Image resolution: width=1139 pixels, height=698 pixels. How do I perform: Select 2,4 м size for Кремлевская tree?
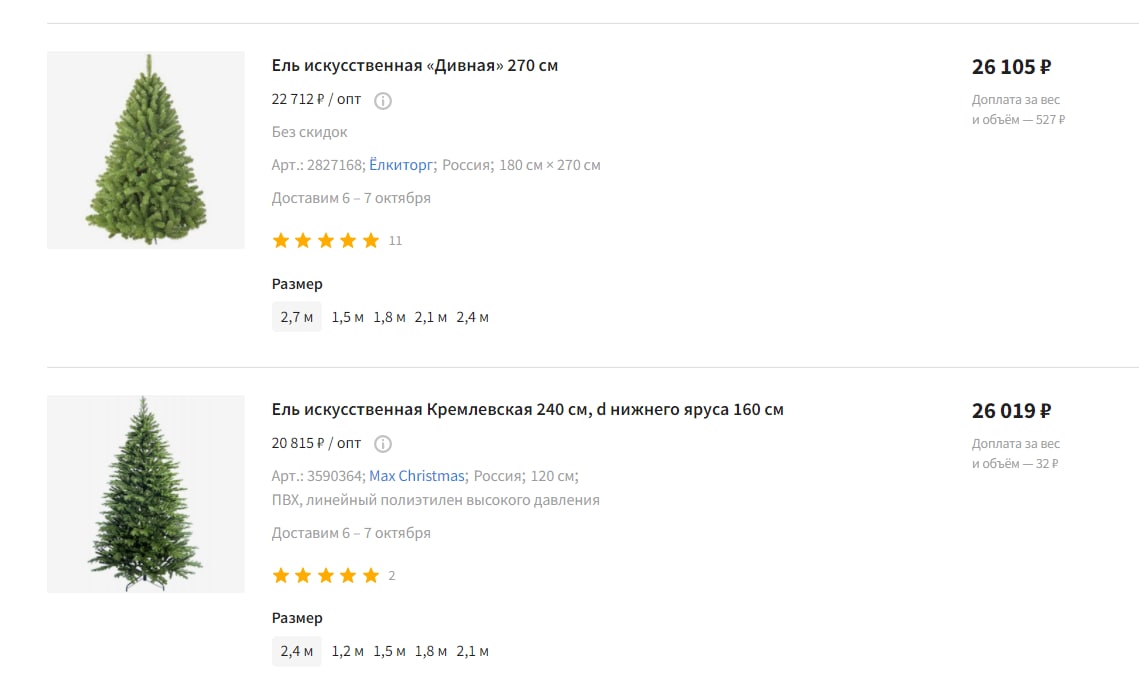tap(297, 651)
